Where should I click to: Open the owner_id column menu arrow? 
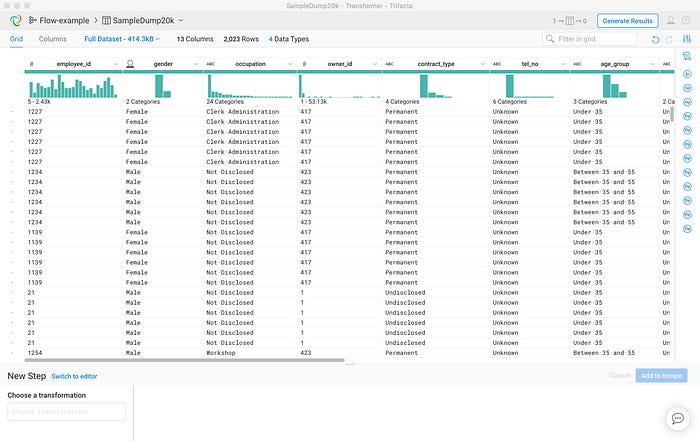pyautogui.click(x=375, y=64)
